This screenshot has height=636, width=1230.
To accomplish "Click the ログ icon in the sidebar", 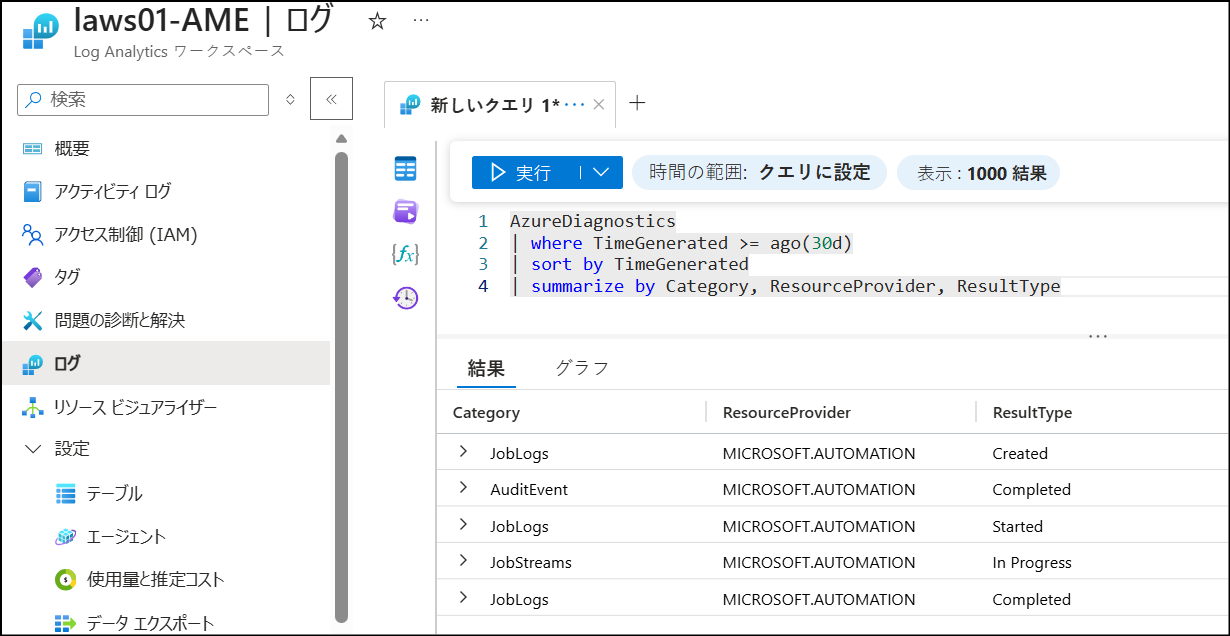I will tap(33, 364).
